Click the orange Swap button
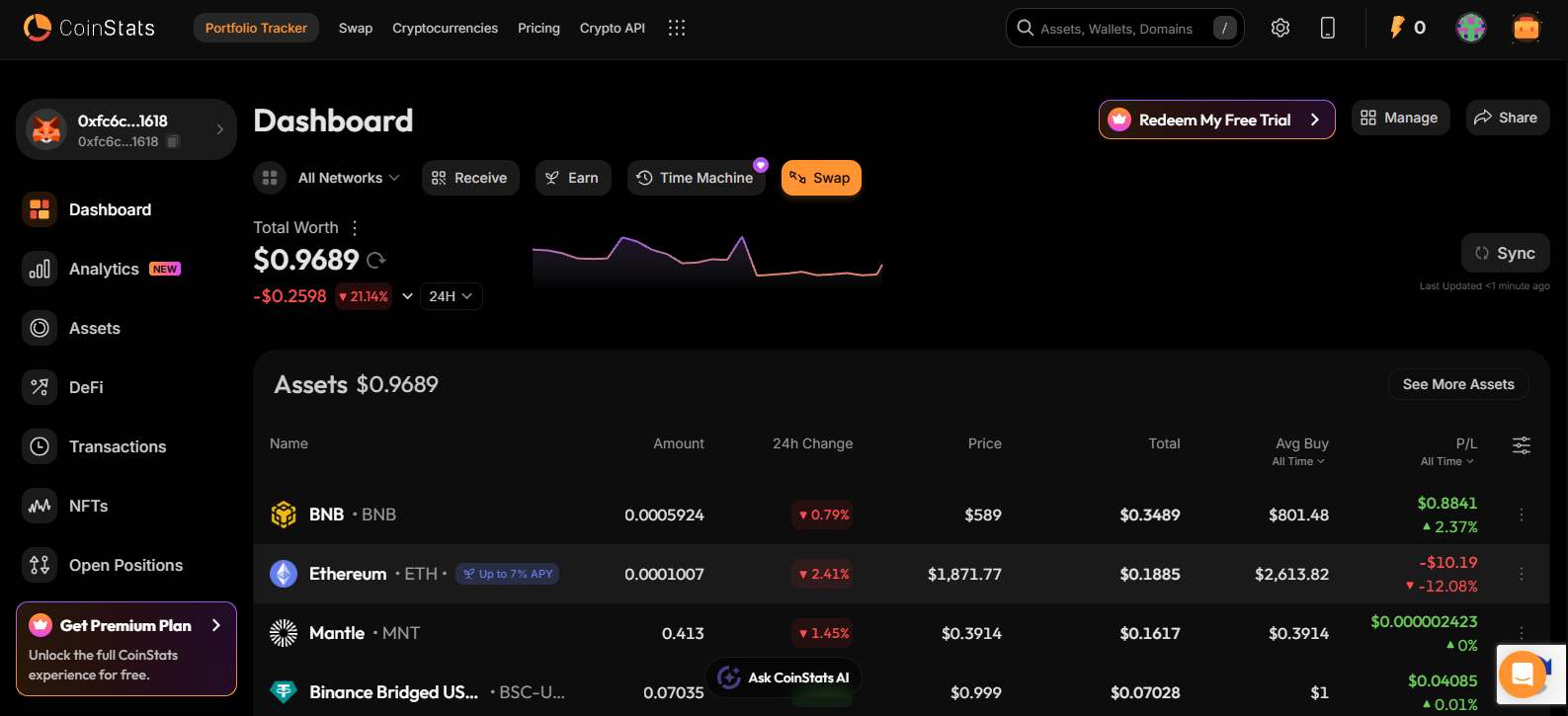The image size is (1568, 716). 821,178
